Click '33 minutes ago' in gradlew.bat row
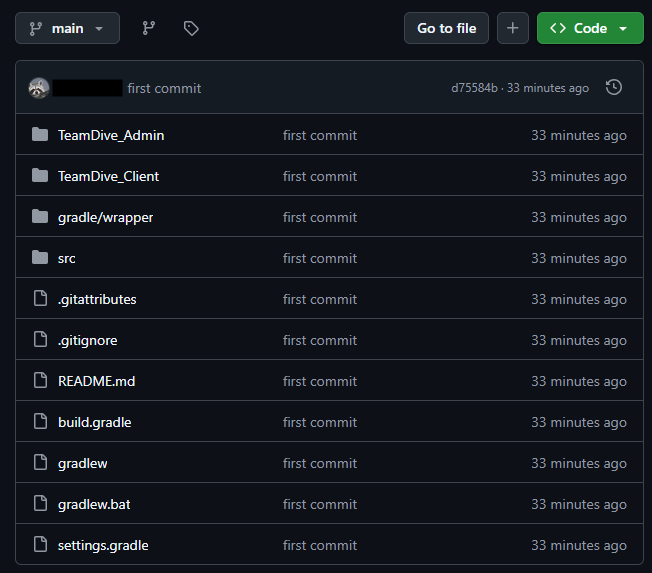Viewport: 652px width, 573px height. pos(579,505)
